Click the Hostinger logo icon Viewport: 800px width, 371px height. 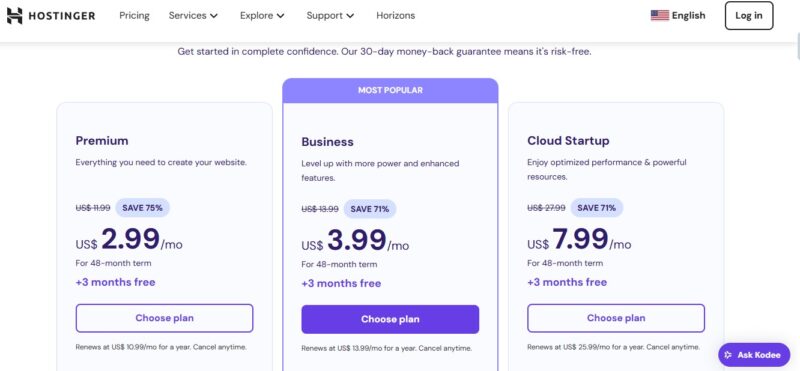(x=14, y=16)
